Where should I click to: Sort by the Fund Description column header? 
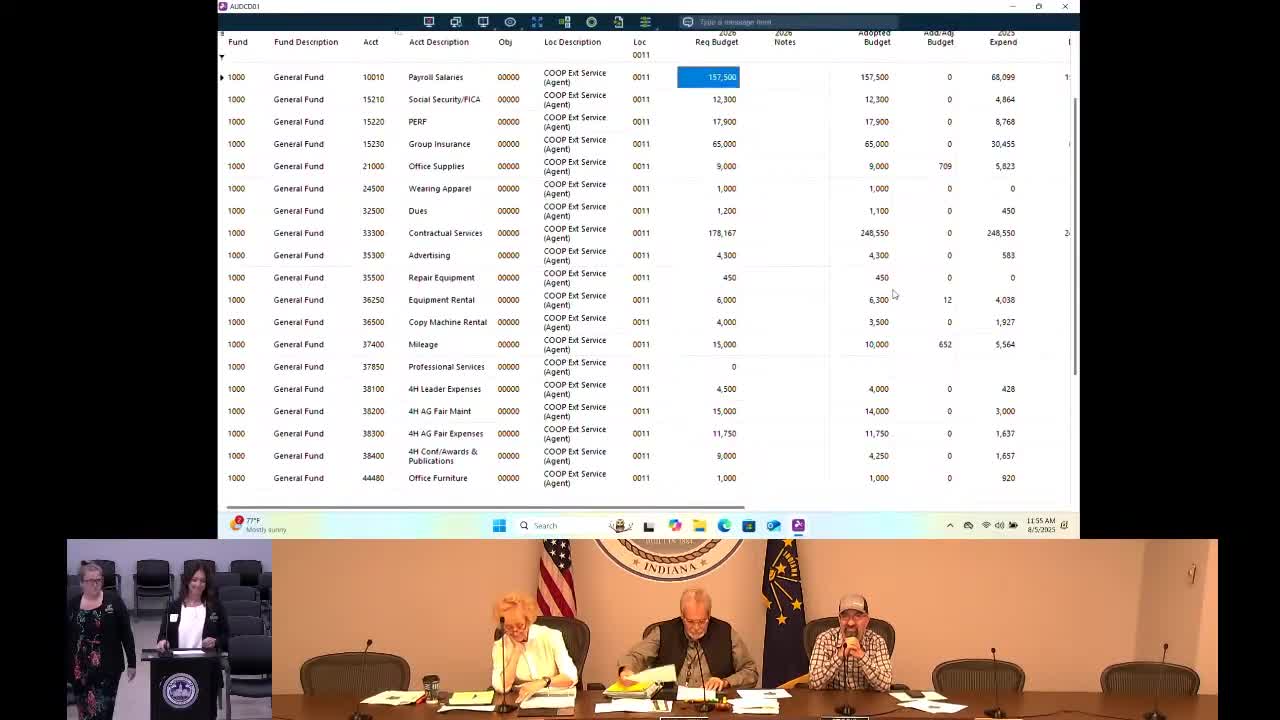click(x=306, y=42)
